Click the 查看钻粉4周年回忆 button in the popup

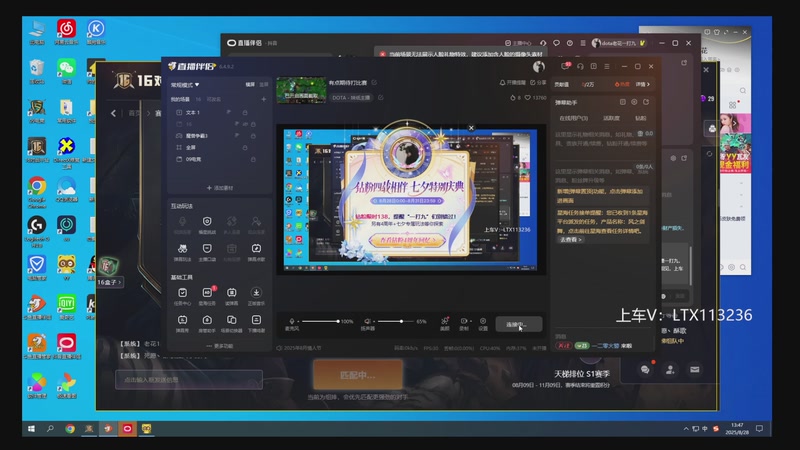(407, 240)
